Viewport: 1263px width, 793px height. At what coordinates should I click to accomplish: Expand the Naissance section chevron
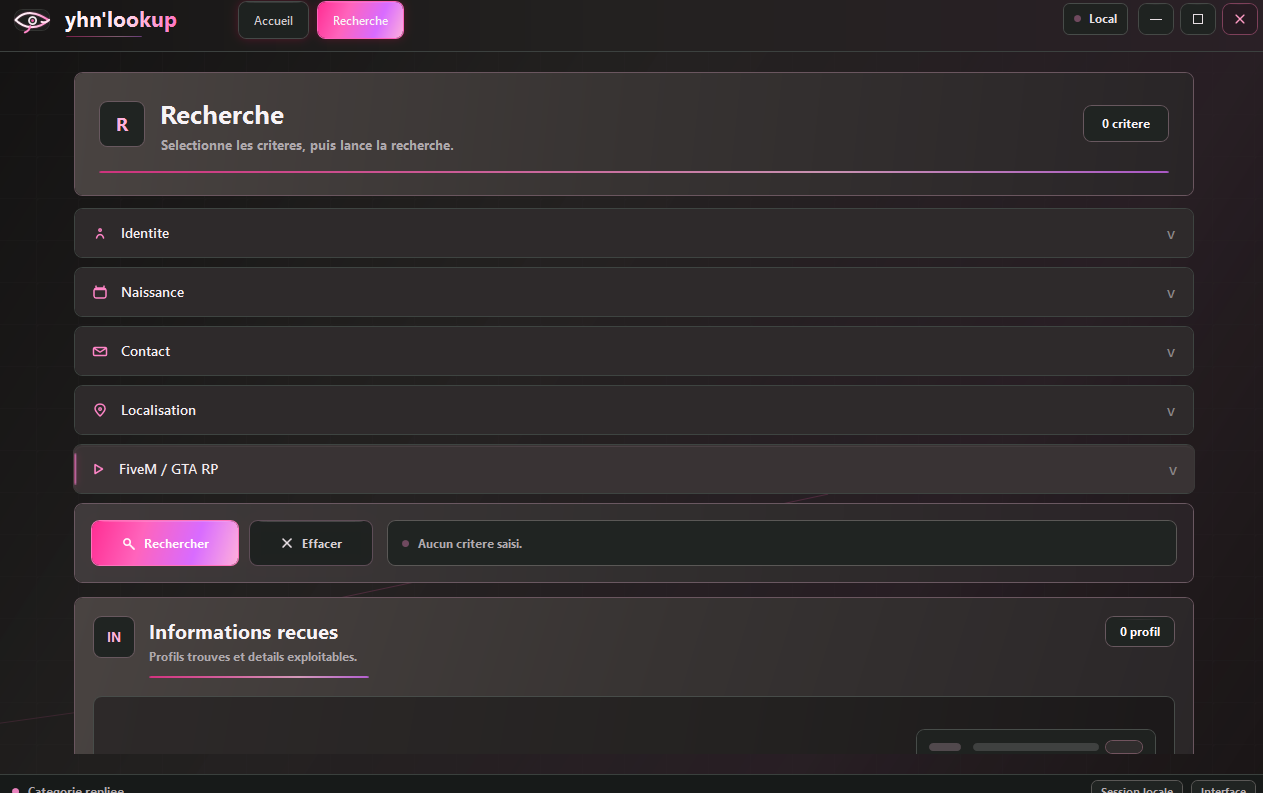click(1171, 294)
